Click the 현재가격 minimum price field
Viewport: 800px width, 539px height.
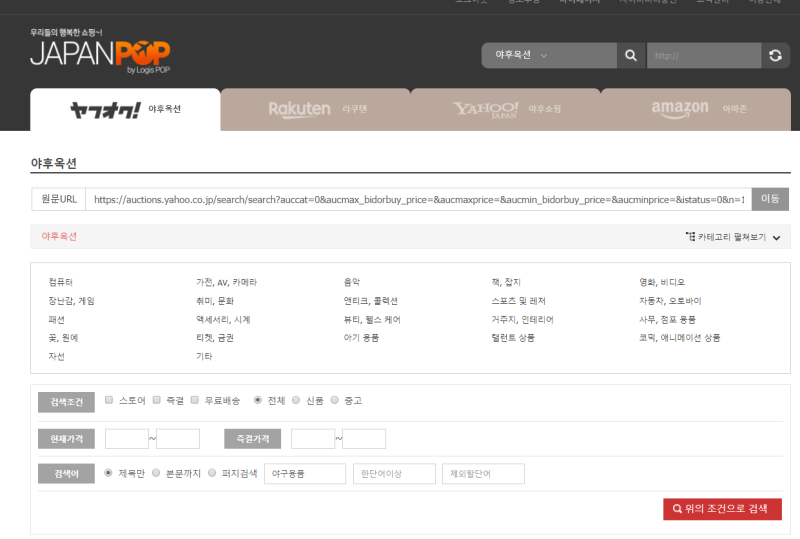tap(127, 439)
